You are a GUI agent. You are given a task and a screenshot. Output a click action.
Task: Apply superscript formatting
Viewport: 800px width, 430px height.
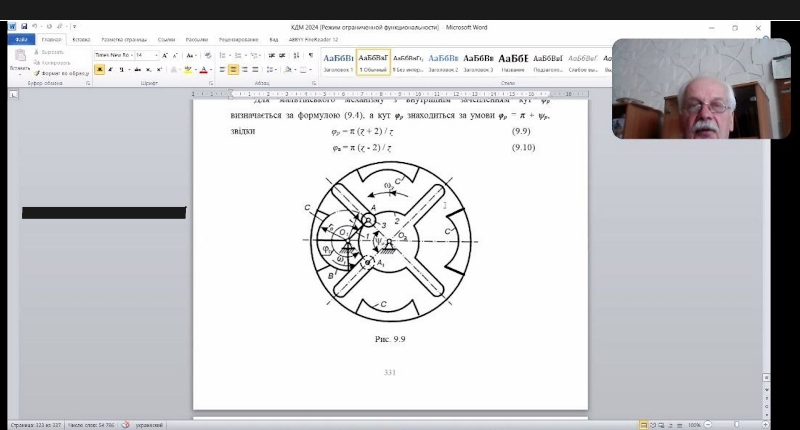pyautogui.click(x=159, y=69)
